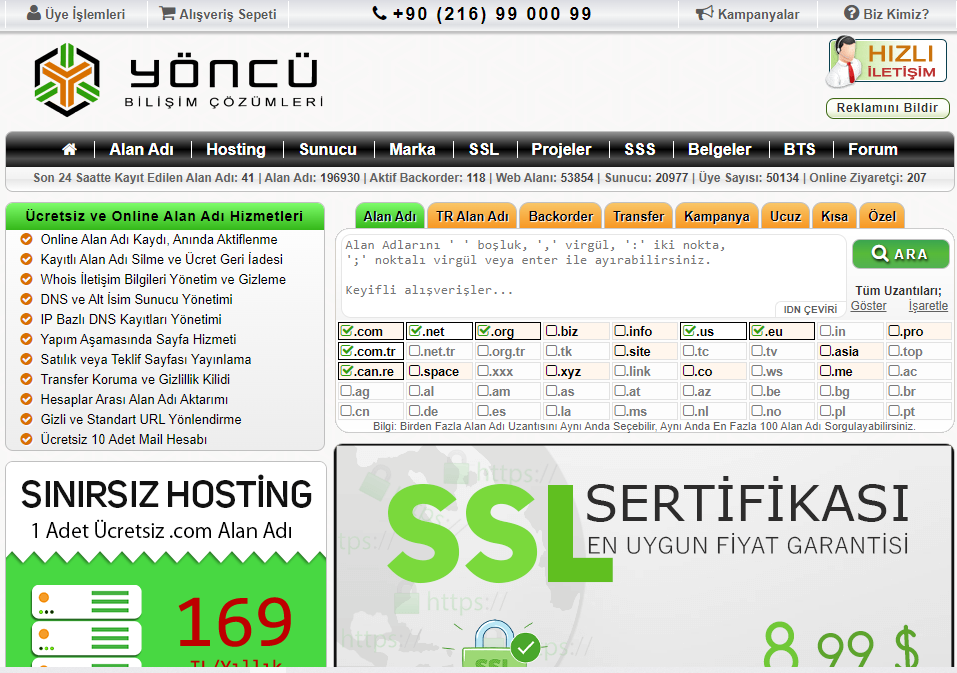The width and height of the screenshot is (957, 673).
Task: Uncheck the .org extension checkbox
Action: pyautogui.click(x=483, y=331)
